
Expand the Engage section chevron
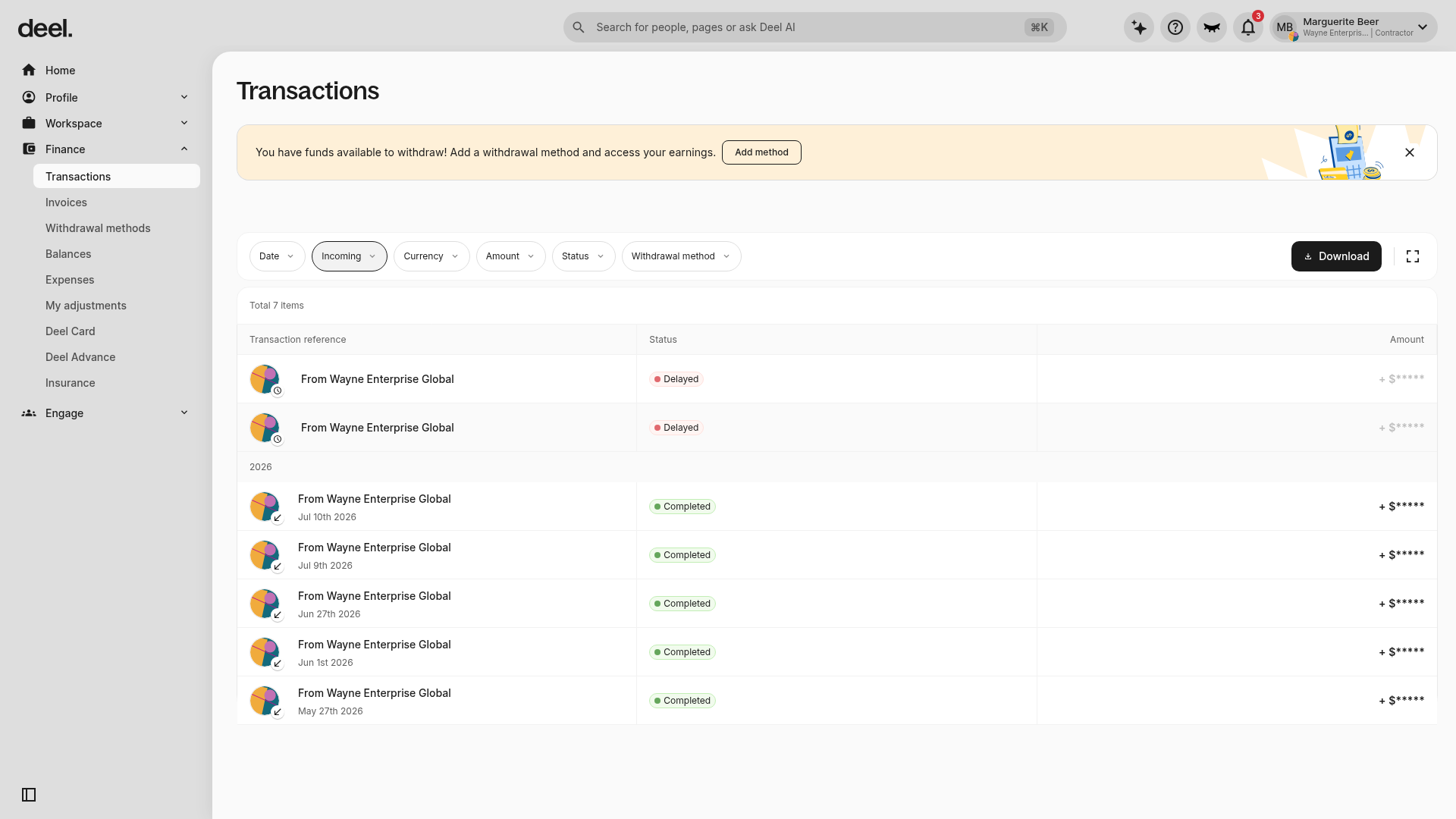(184, 413)
